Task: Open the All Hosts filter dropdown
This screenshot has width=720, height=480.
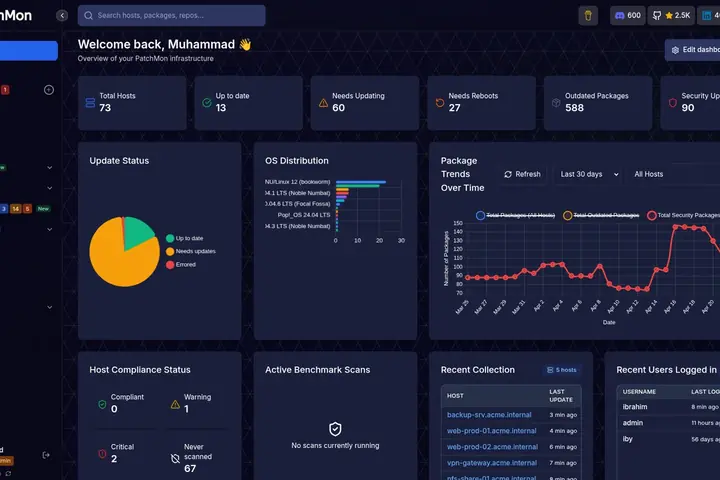Action: pyautogui.click(x=673, y=175)
